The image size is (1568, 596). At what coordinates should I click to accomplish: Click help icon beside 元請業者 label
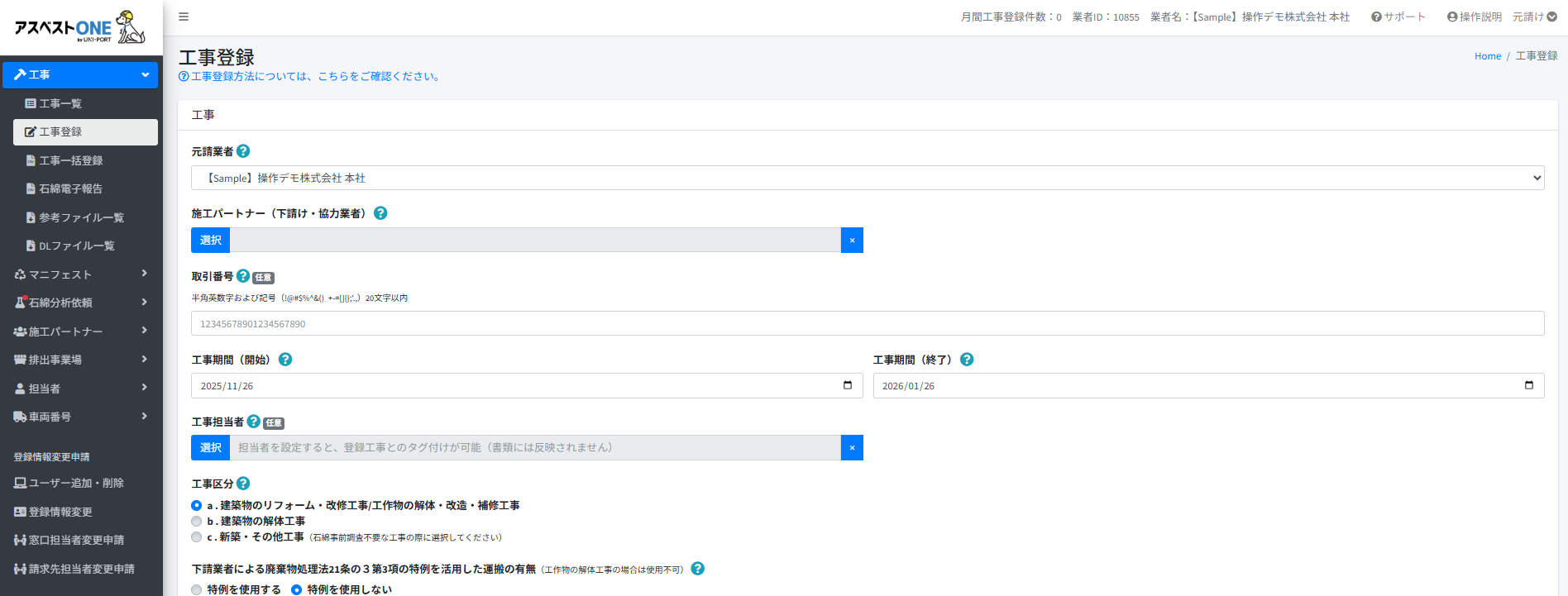point(243,151)
